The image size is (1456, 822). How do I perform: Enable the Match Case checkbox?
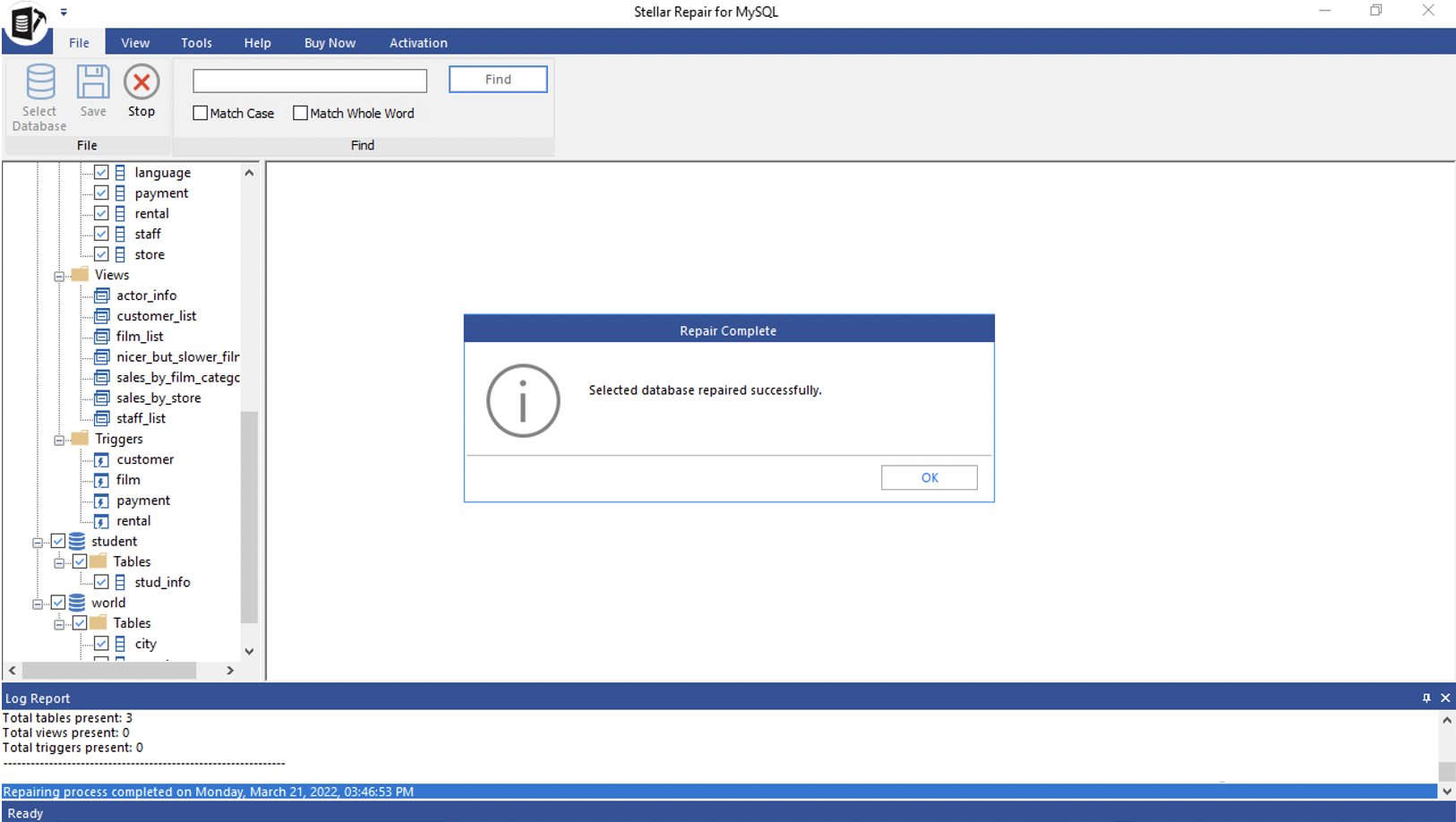(x=199, y=113)
